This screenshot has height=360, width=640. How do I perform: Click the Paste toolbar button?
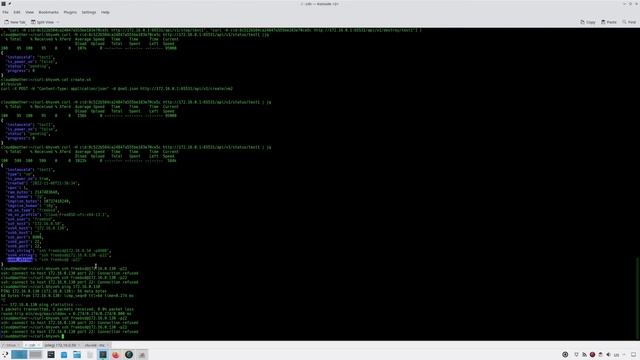coord(609,22)
